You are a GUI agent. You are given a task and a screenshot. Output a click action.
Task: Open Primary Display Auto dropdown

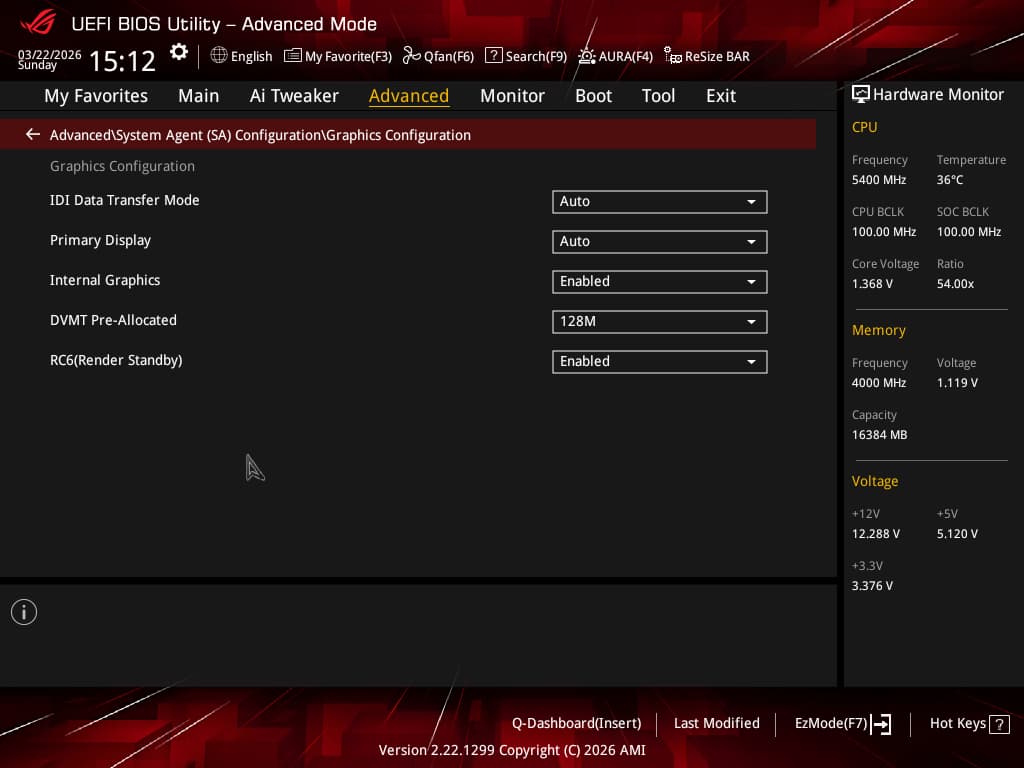tap(660, 242)
